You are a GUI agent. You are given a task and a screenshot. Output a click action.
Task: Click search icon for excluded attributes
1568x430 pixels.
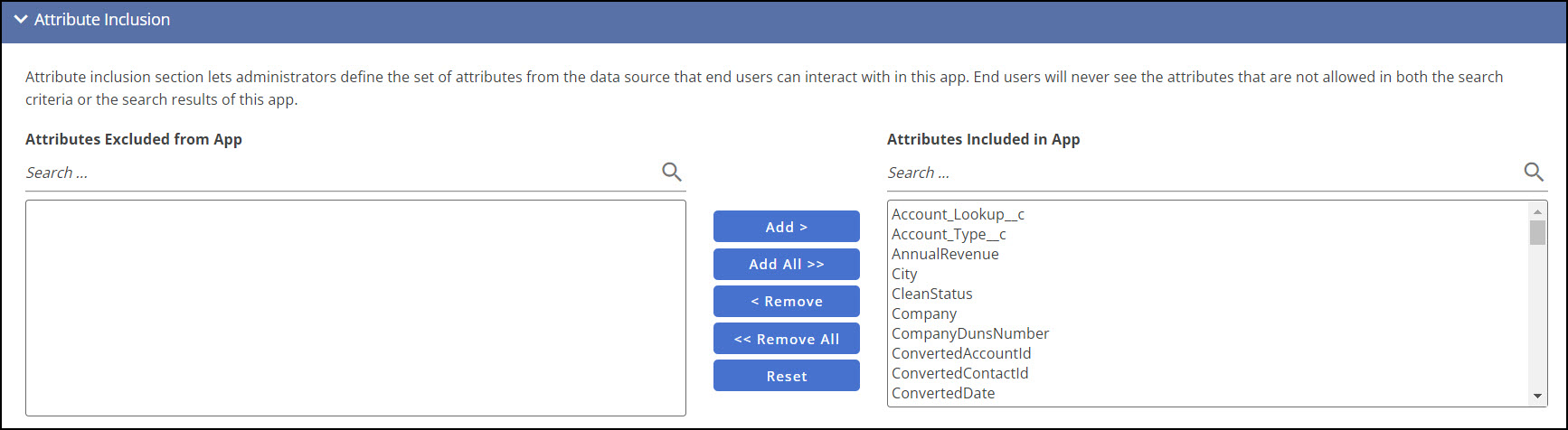(671, 172)
